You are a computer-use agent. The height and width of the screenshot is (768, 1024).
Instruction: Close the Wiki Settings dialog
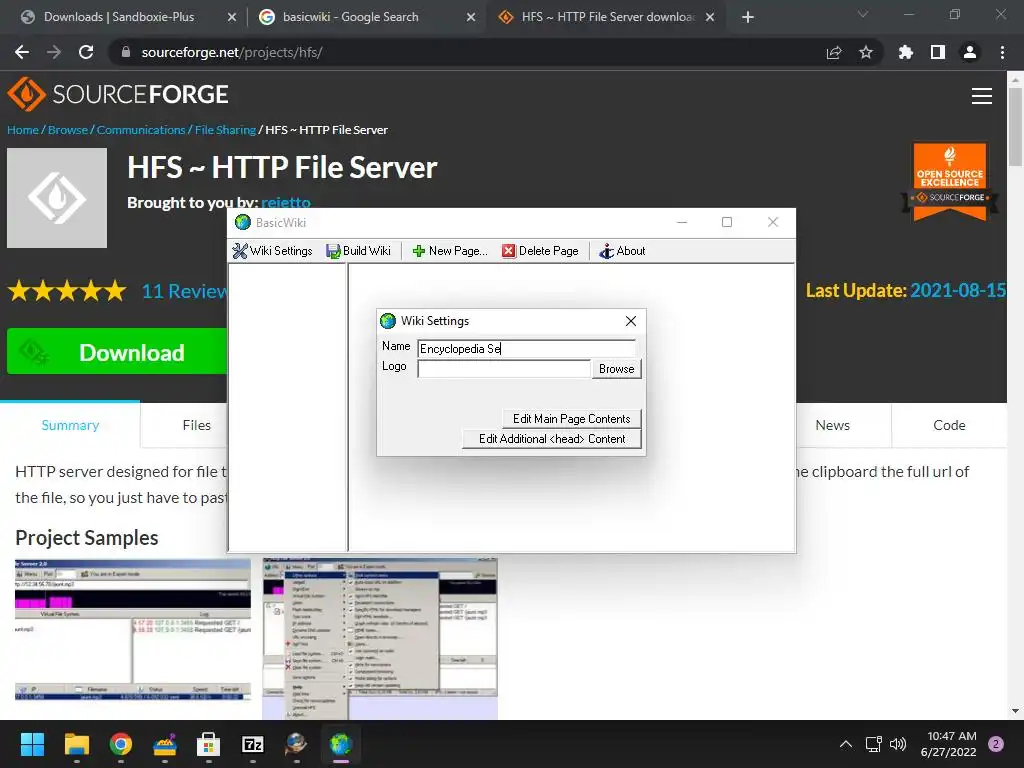click(630, 321)
